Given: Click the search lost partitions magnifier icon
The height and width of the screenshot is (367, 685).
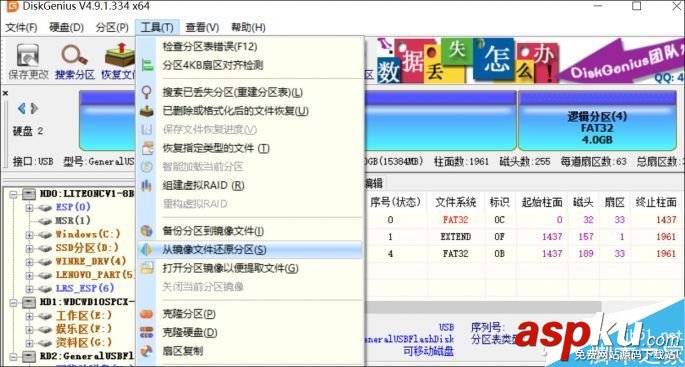Looking at the screenshot, I should click(147, 93).
